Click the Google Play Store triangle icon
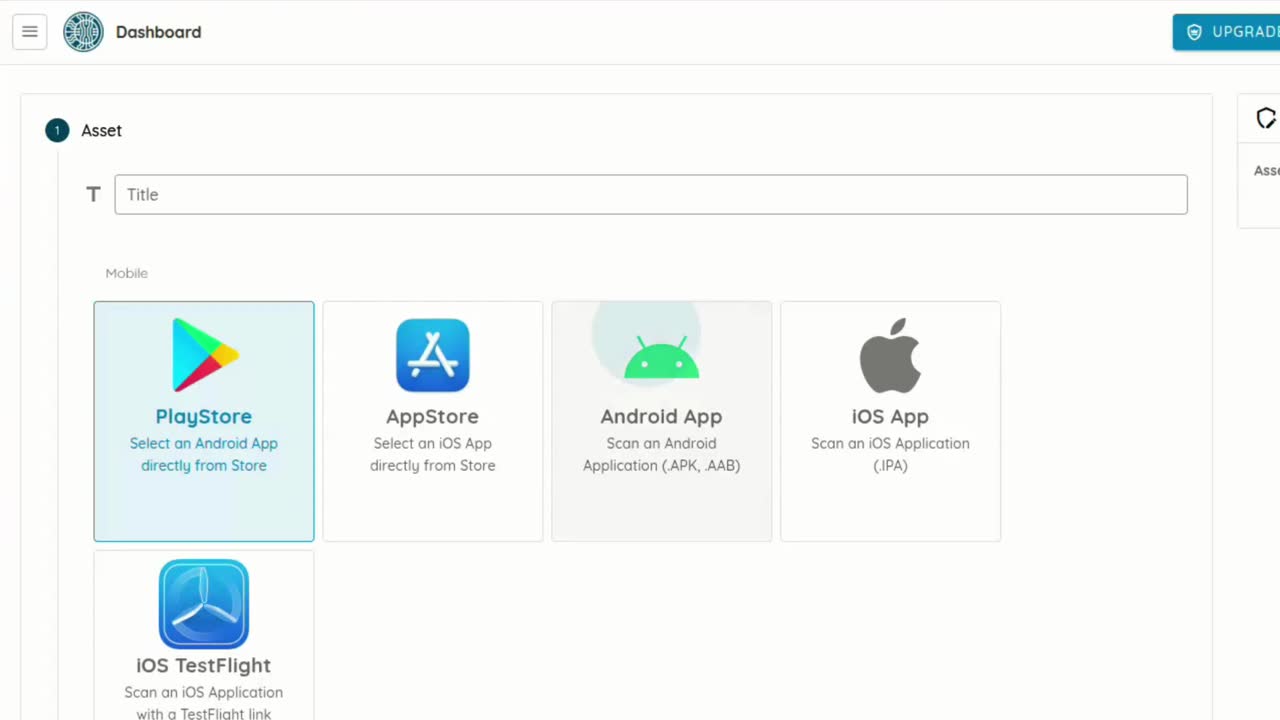Viewport: 1280px width, 720px height. 204,355
